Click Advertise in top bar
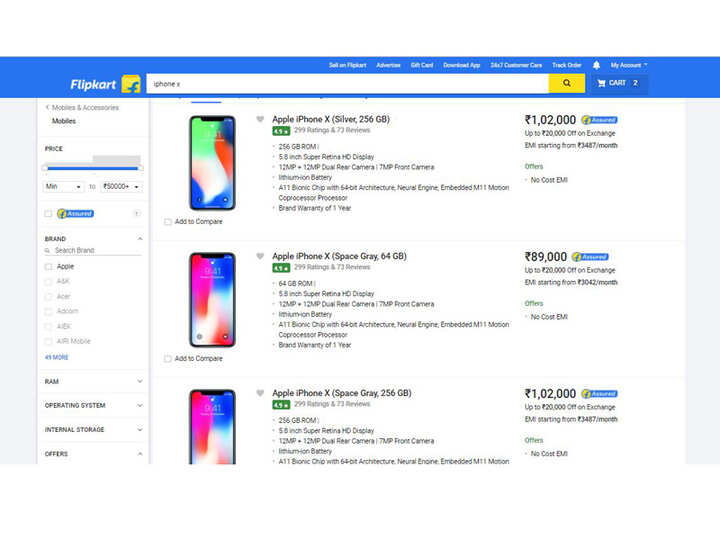720x540 pixels. tap(388, 65)
